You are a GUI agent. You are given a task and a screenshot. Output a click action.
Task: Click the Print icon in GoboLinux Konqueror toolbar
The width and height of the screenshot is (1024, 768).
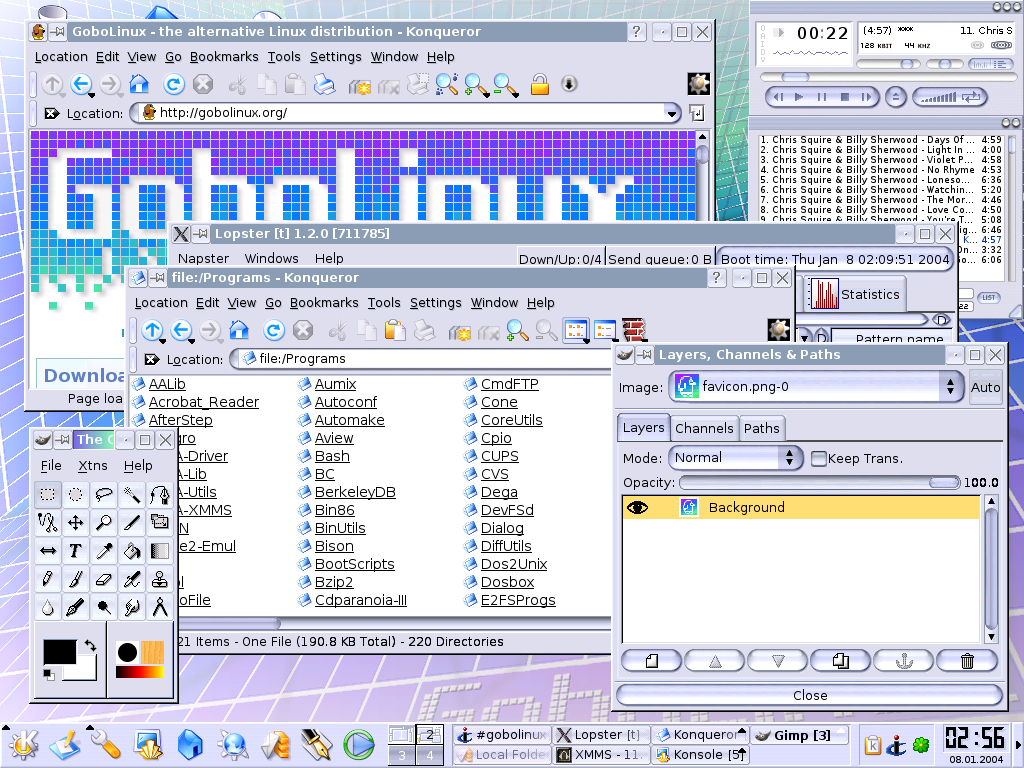point(324,84)
